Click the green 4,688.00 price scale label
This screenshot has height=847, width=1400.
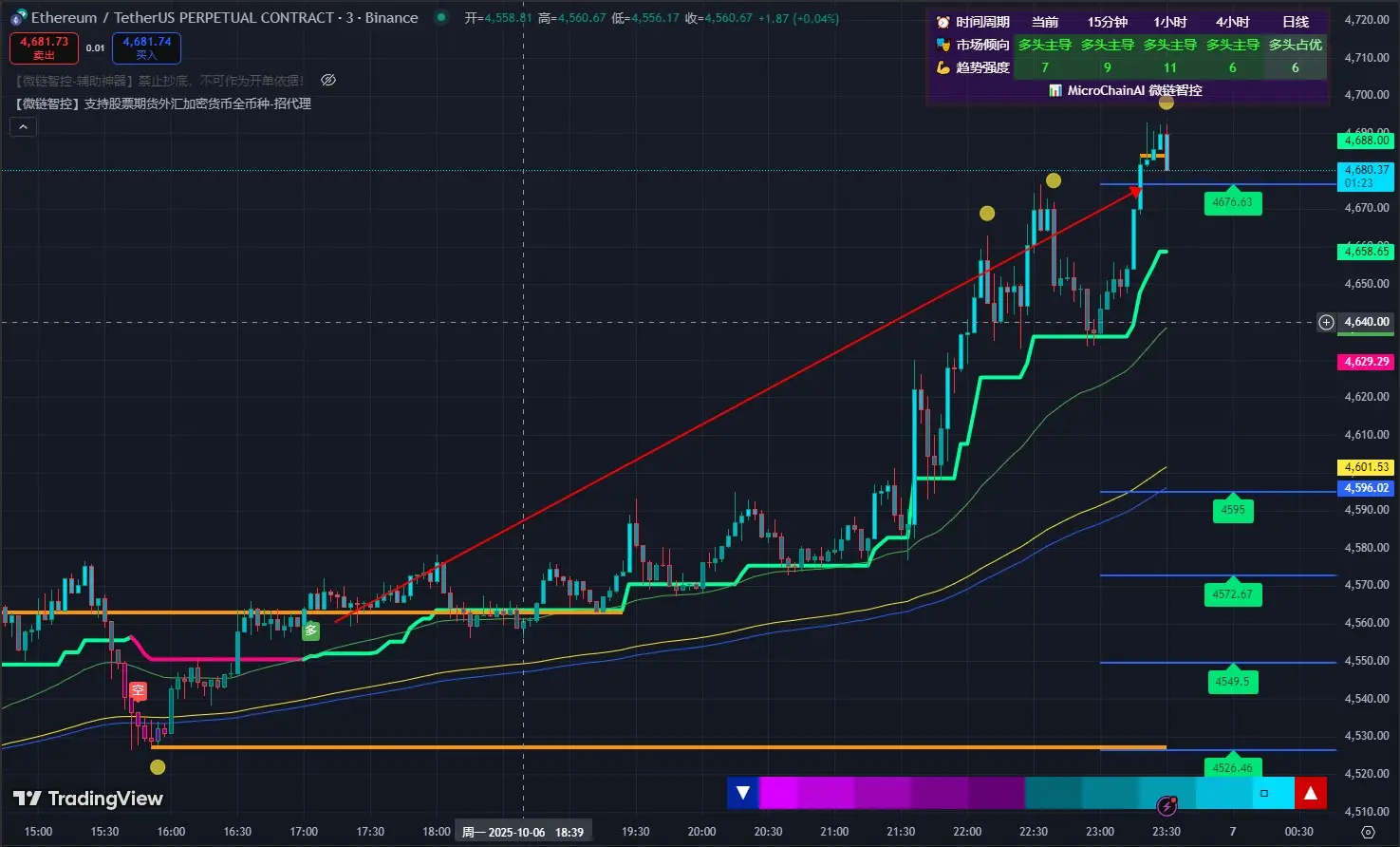tap(1367, 141)
